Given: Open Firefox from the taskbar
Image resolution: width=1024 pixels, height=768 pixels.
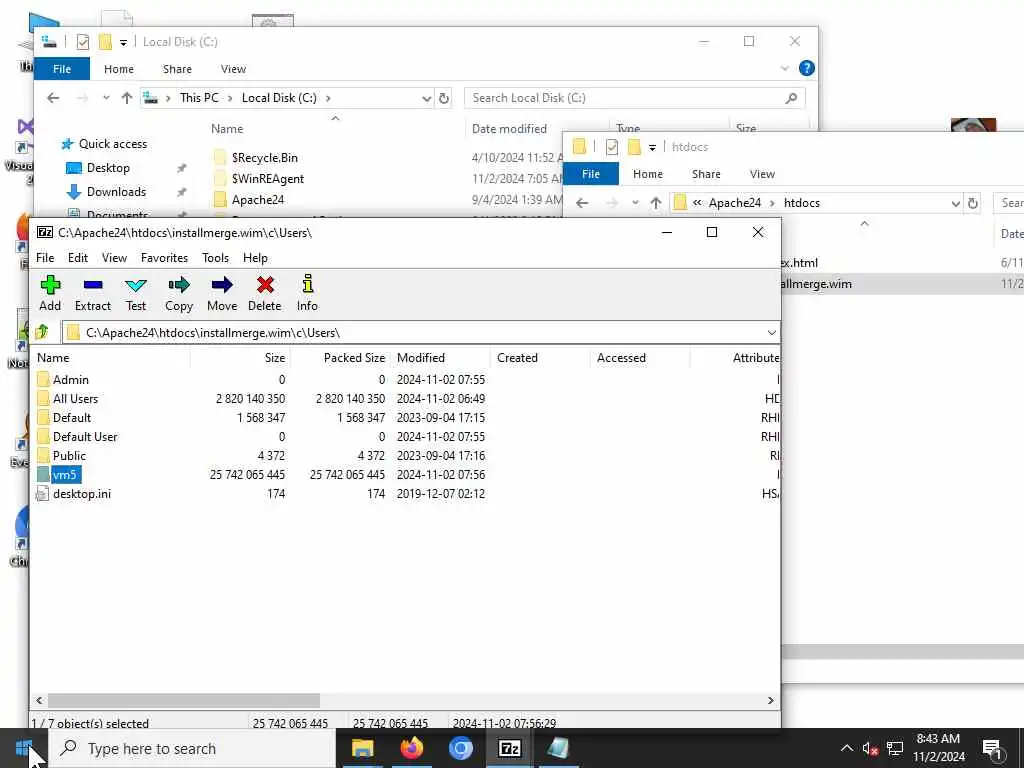Looking at the screenshot, I should (411, 748).
